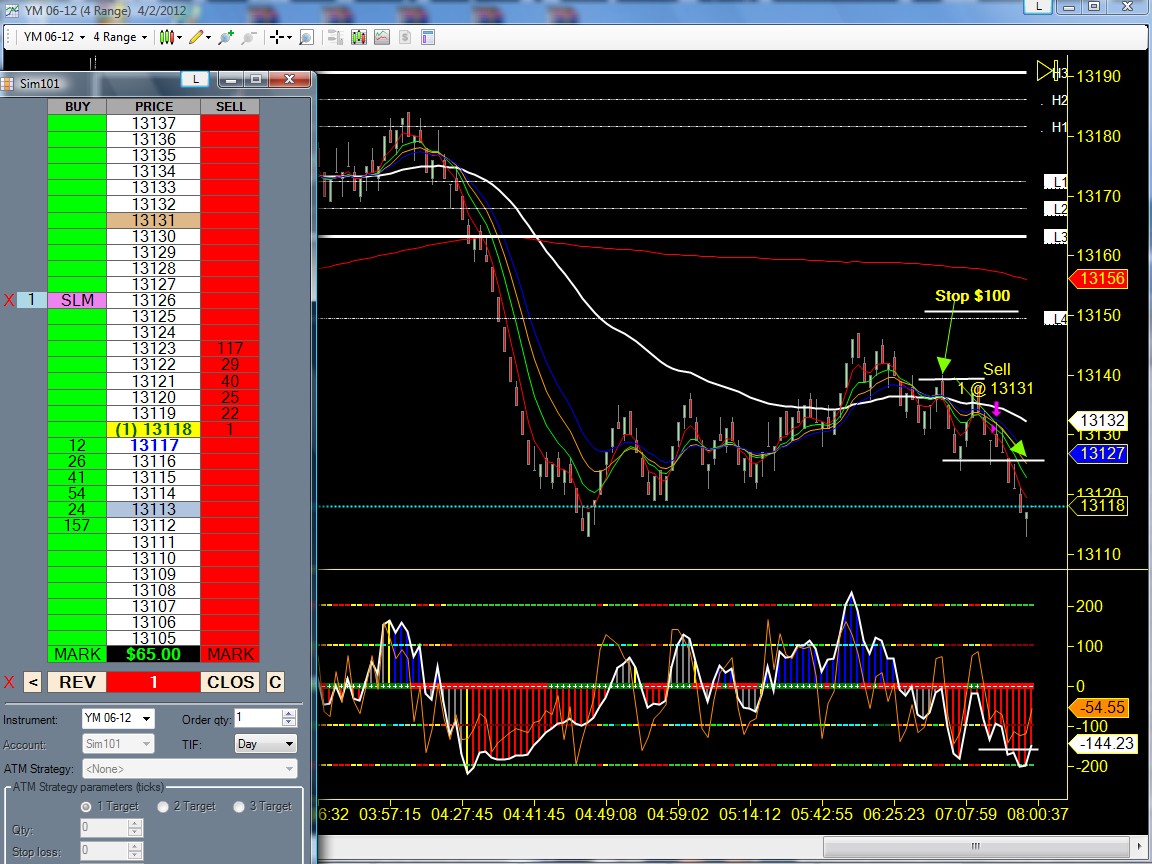
Task: Open the Instrument YM 06-12 combo box
Action: pyautogui.click(x=118, y=719)
